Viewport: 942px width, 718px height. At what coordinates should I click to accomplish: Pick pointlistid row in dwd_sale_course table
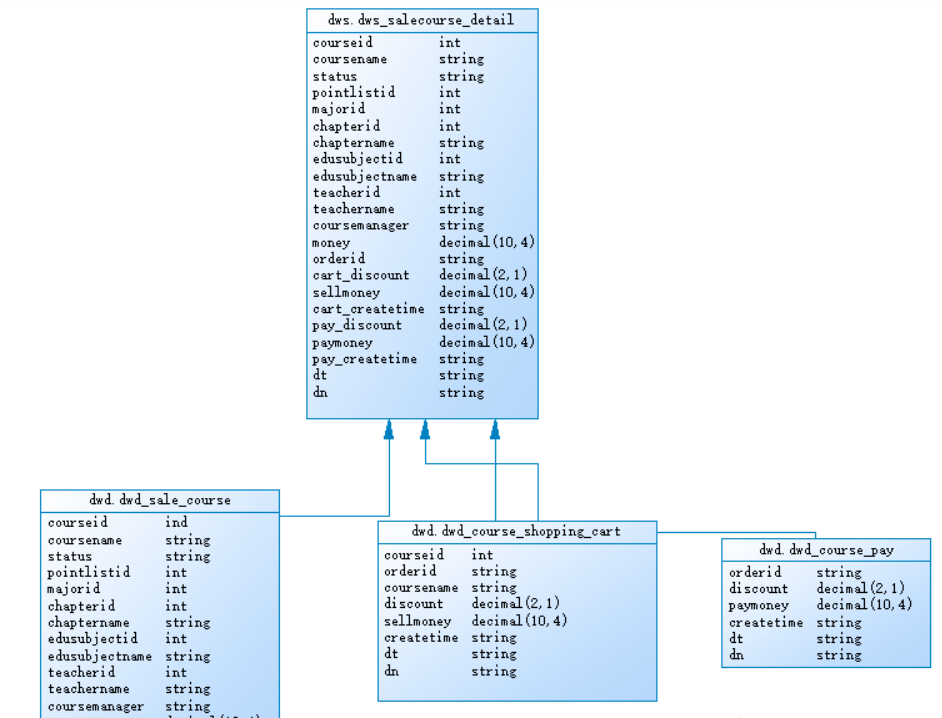click(160, 573)
